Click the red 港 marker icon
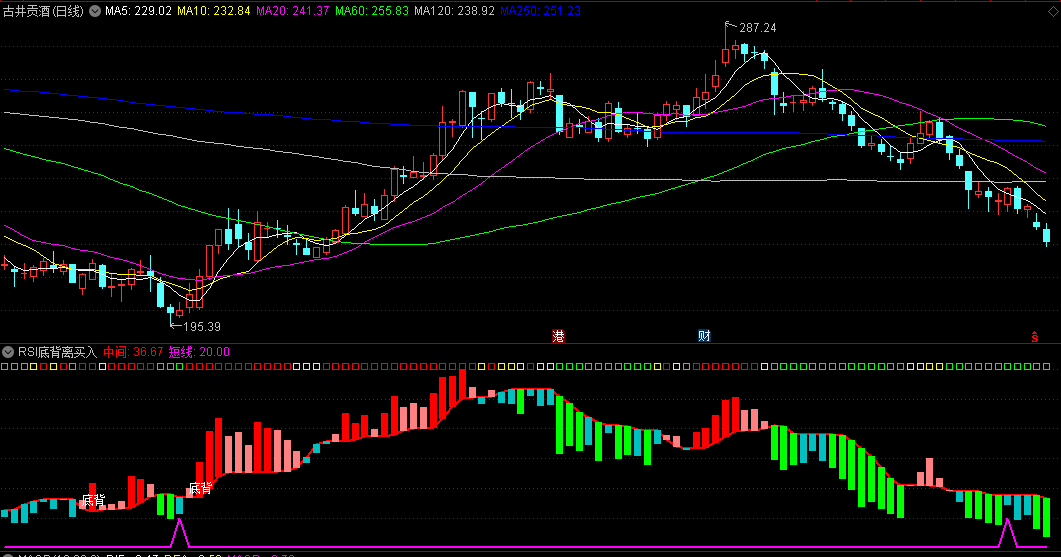The width and height of the screenshot is (1061, 557). (558, 336)
